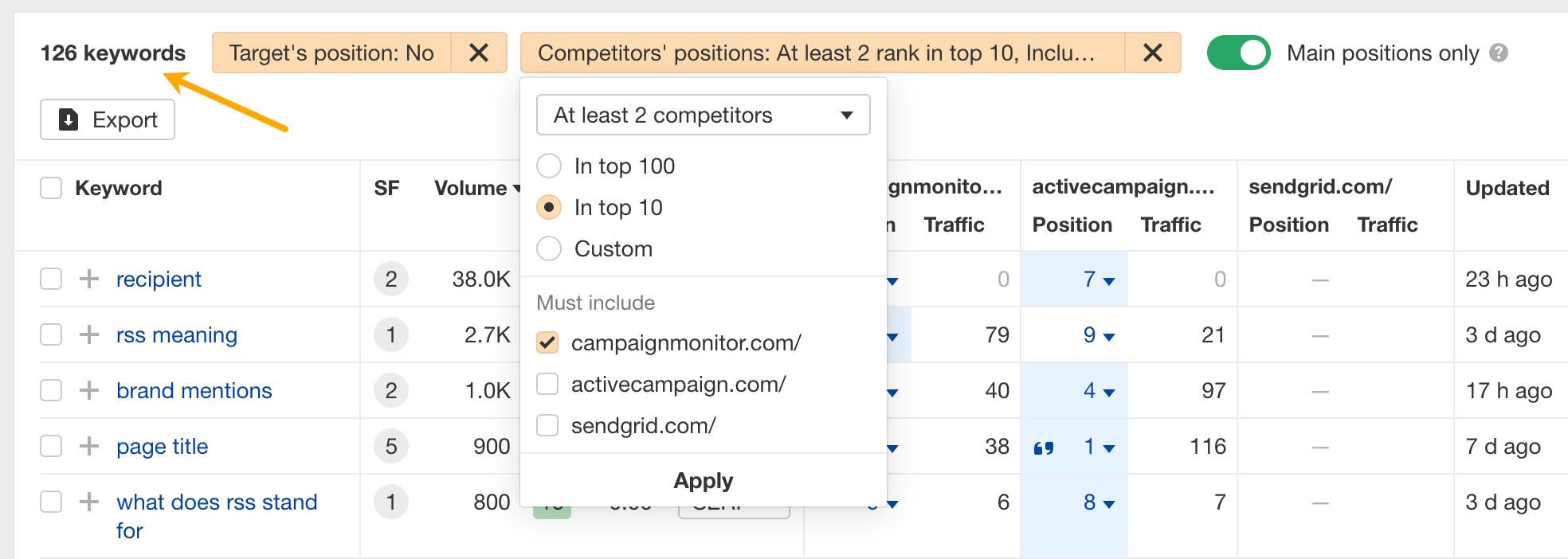Image resolution: width=1568 pixels, height=559 pixels.
Task: Open the "At least 2 competitors" dropdown
Action: (702, 115)
